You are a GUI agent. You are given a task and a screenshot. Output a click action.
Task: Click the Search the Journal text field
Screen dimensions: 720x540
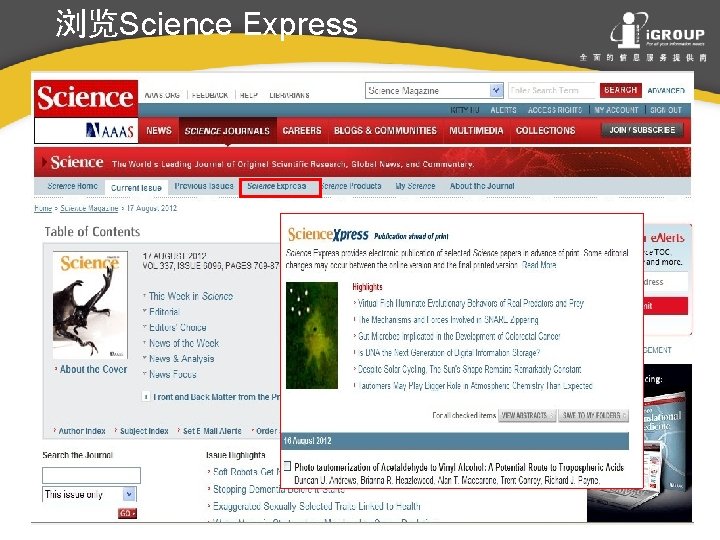pyautogui.click(x=91, y=475)
